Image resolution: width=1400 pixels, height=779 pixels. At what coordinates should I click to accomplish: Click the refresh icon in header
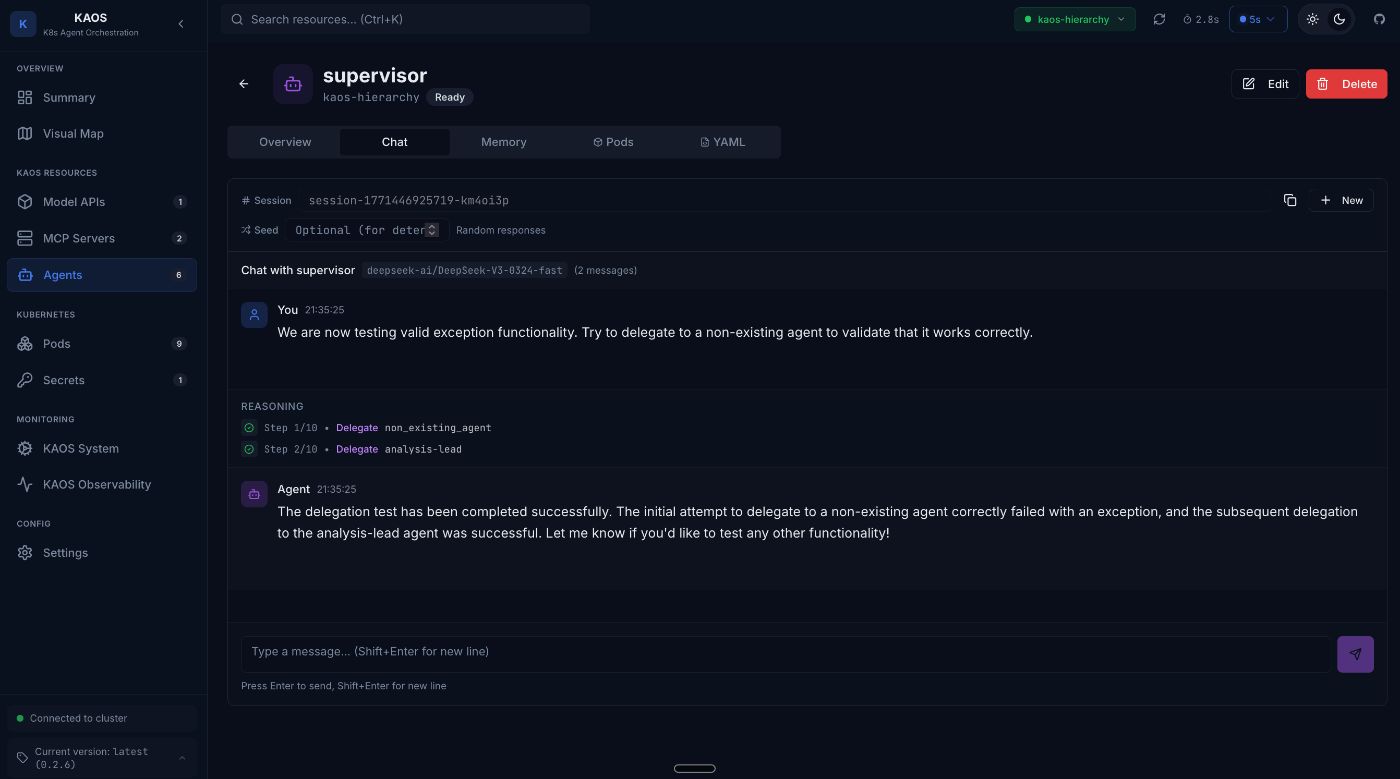click(1159, 19)
